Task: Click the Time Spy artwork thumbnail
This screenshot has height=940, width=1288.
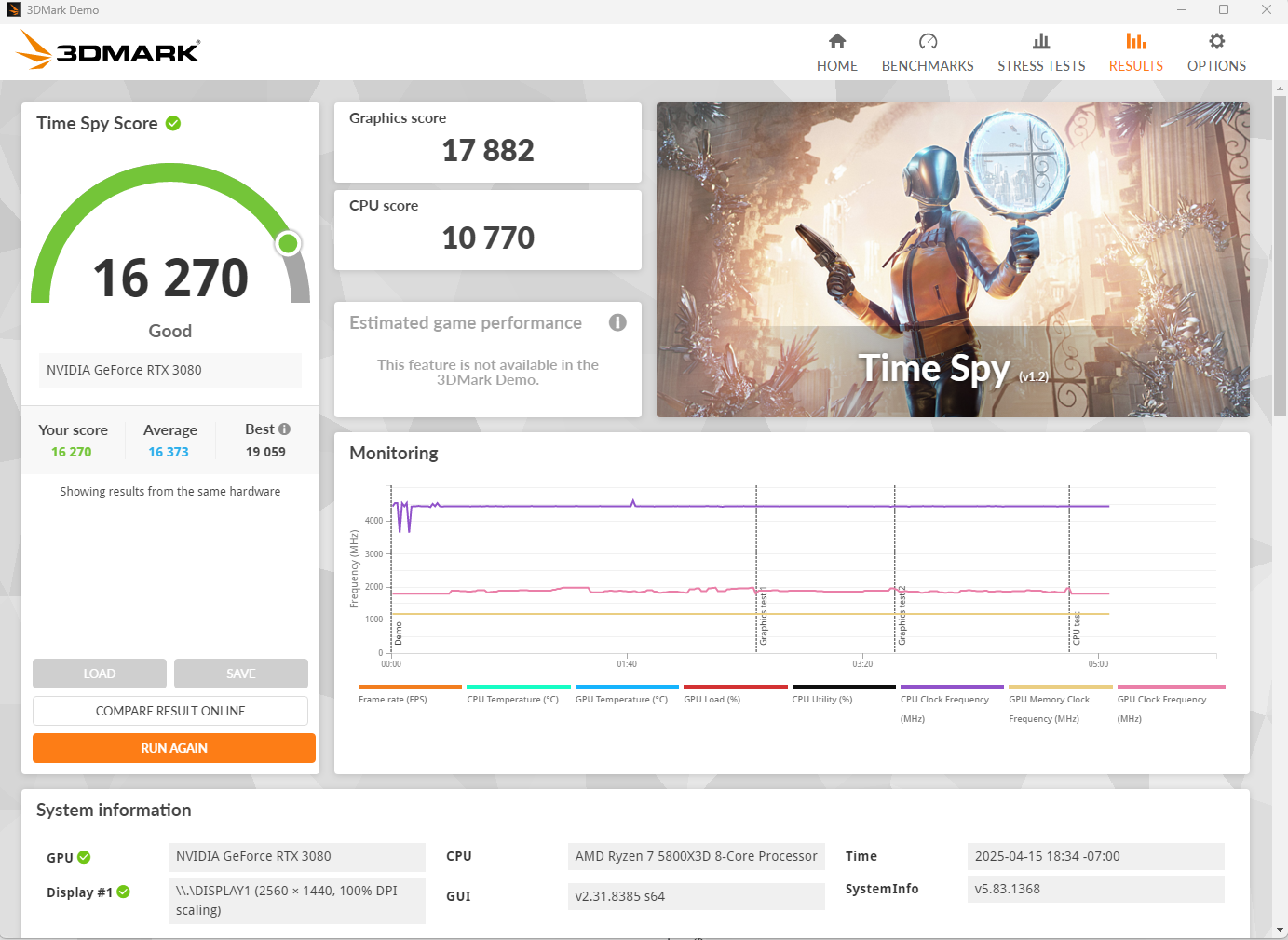Action: [x=953, y=260]
